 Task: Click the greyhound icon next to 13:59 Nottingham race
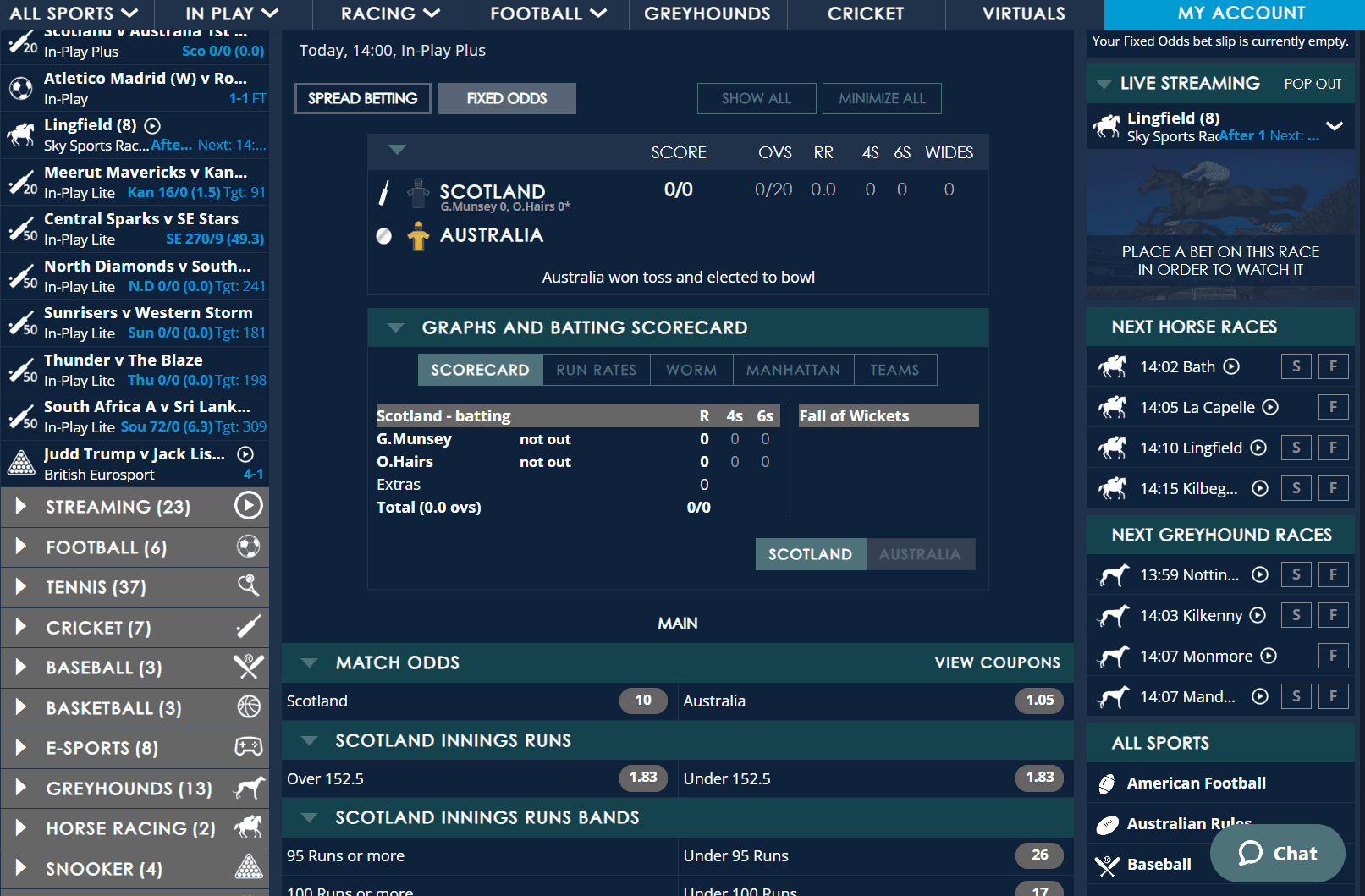[1112, 574]
